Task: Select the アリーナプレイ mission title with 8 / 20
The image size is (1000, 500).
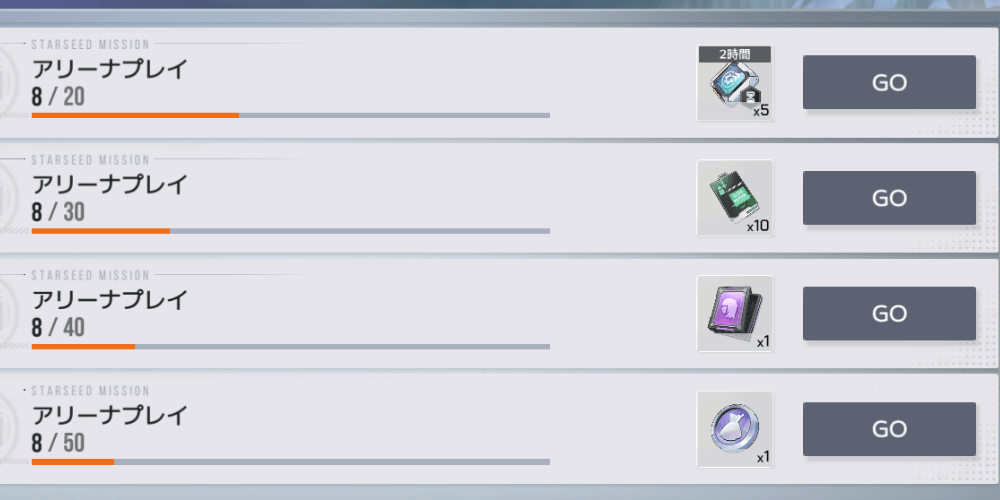Action: click(x=110, y=69)
